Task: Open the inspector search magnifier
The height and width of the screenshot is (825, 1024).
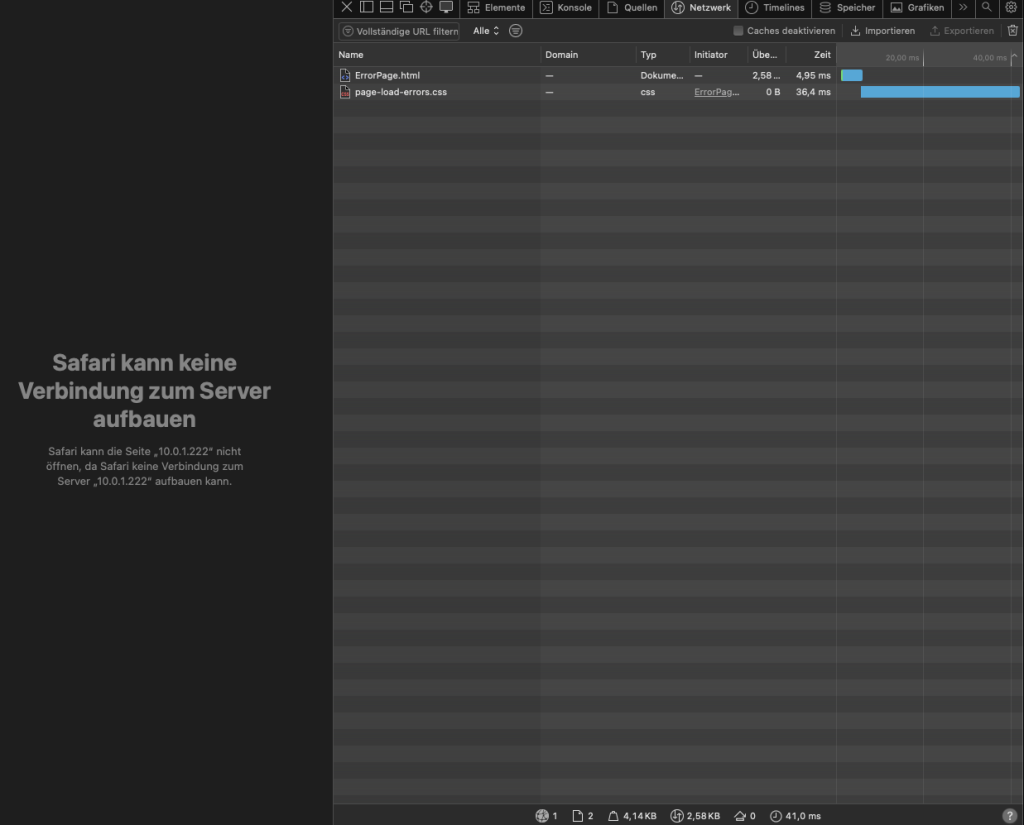Action: pos(987,7)
